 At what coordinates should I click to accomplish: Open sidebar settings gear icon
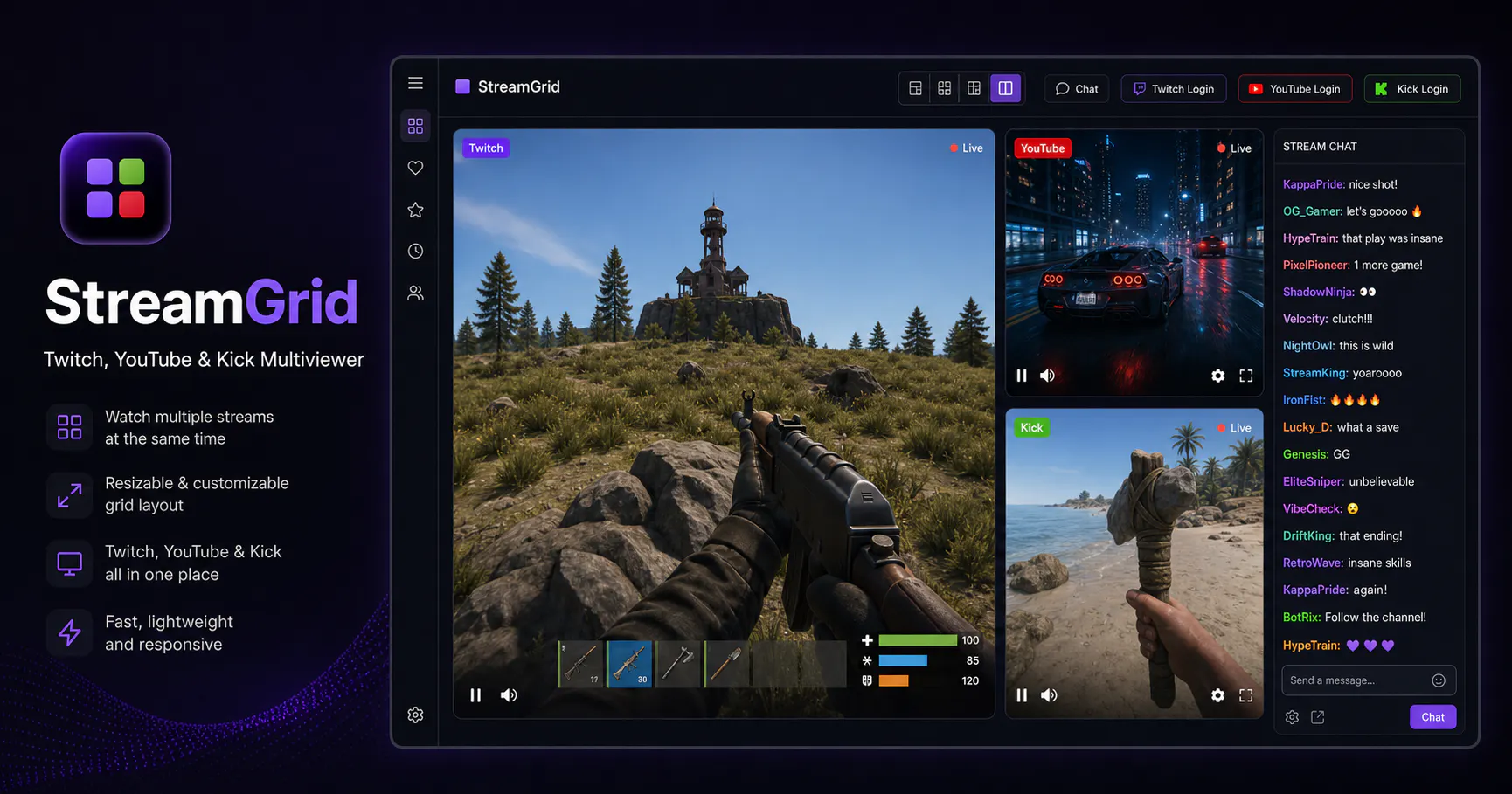click(x=415, y=715)
